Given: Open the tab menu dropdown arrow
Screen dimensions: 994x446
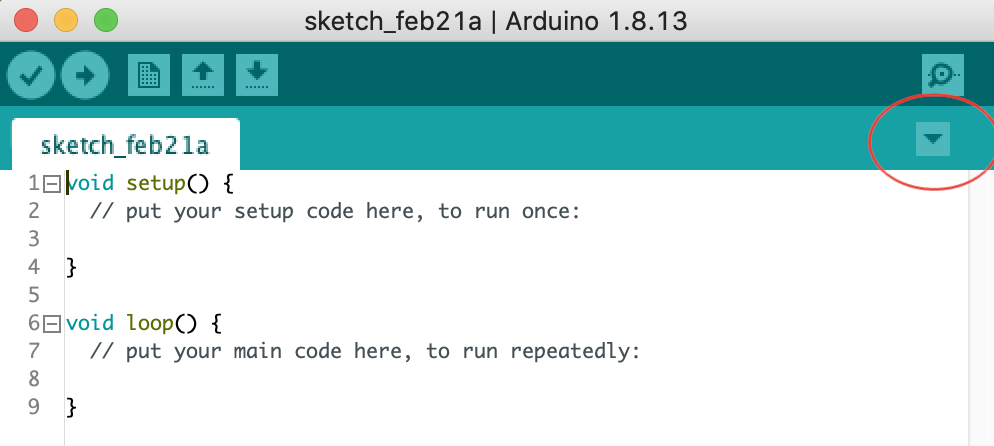Looking at the screenshot, I should (933, 139).
